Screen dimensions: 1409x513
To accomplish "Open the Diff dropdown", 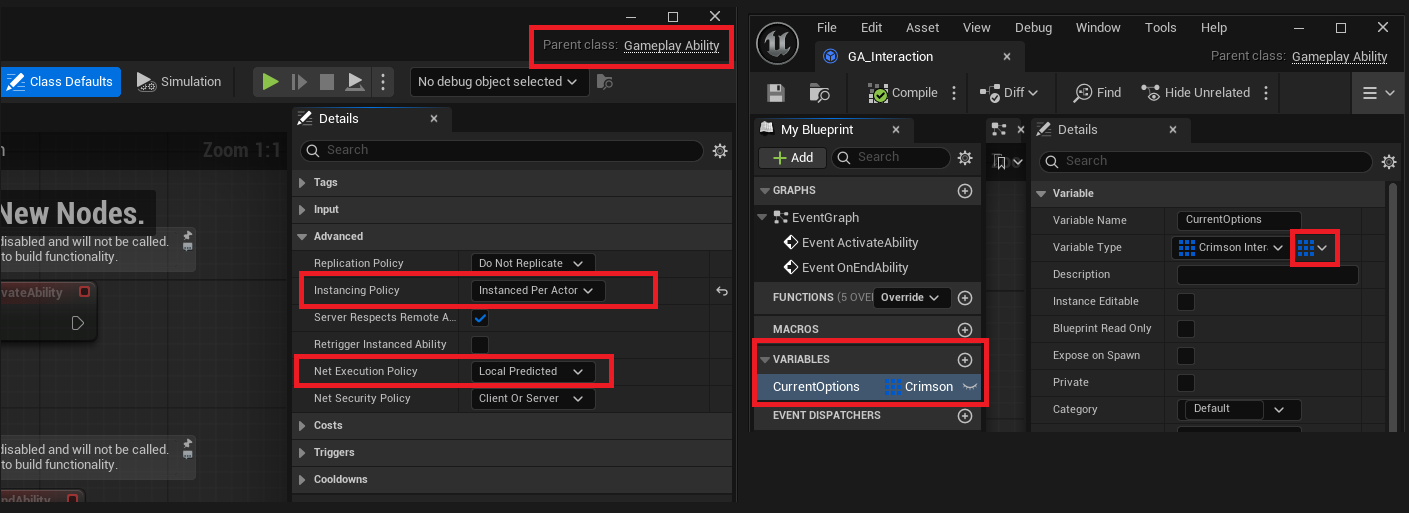I will pyautogui.click(x=1009, y=93).
